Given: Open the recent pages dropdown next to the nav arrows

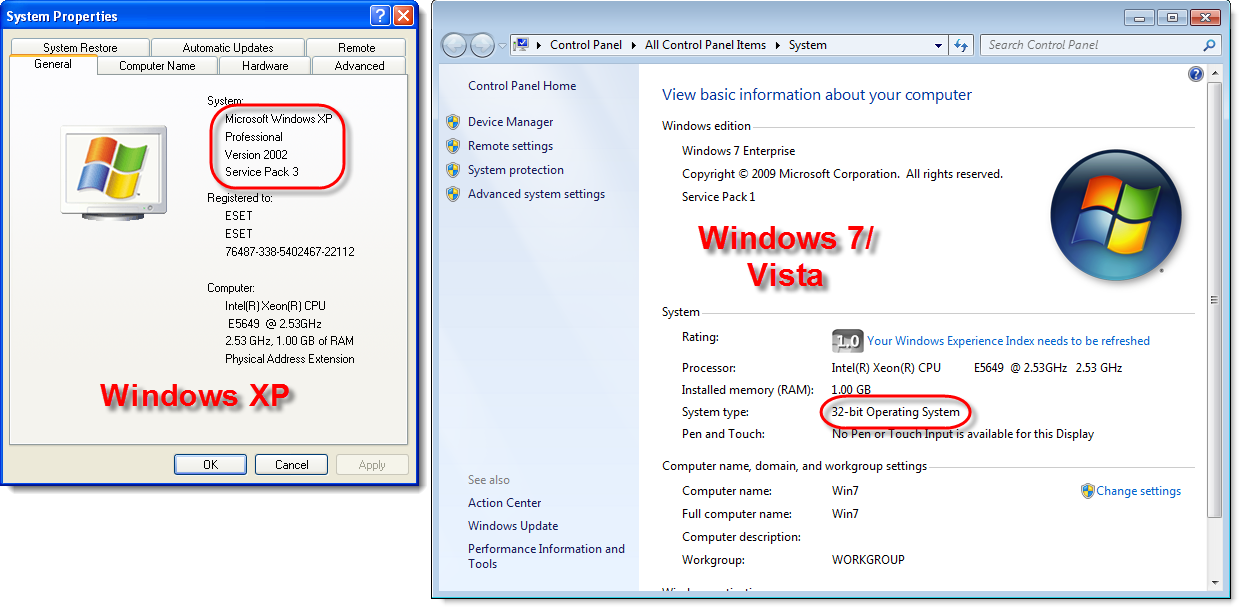Looking at the screenshot, I should 502,46.
